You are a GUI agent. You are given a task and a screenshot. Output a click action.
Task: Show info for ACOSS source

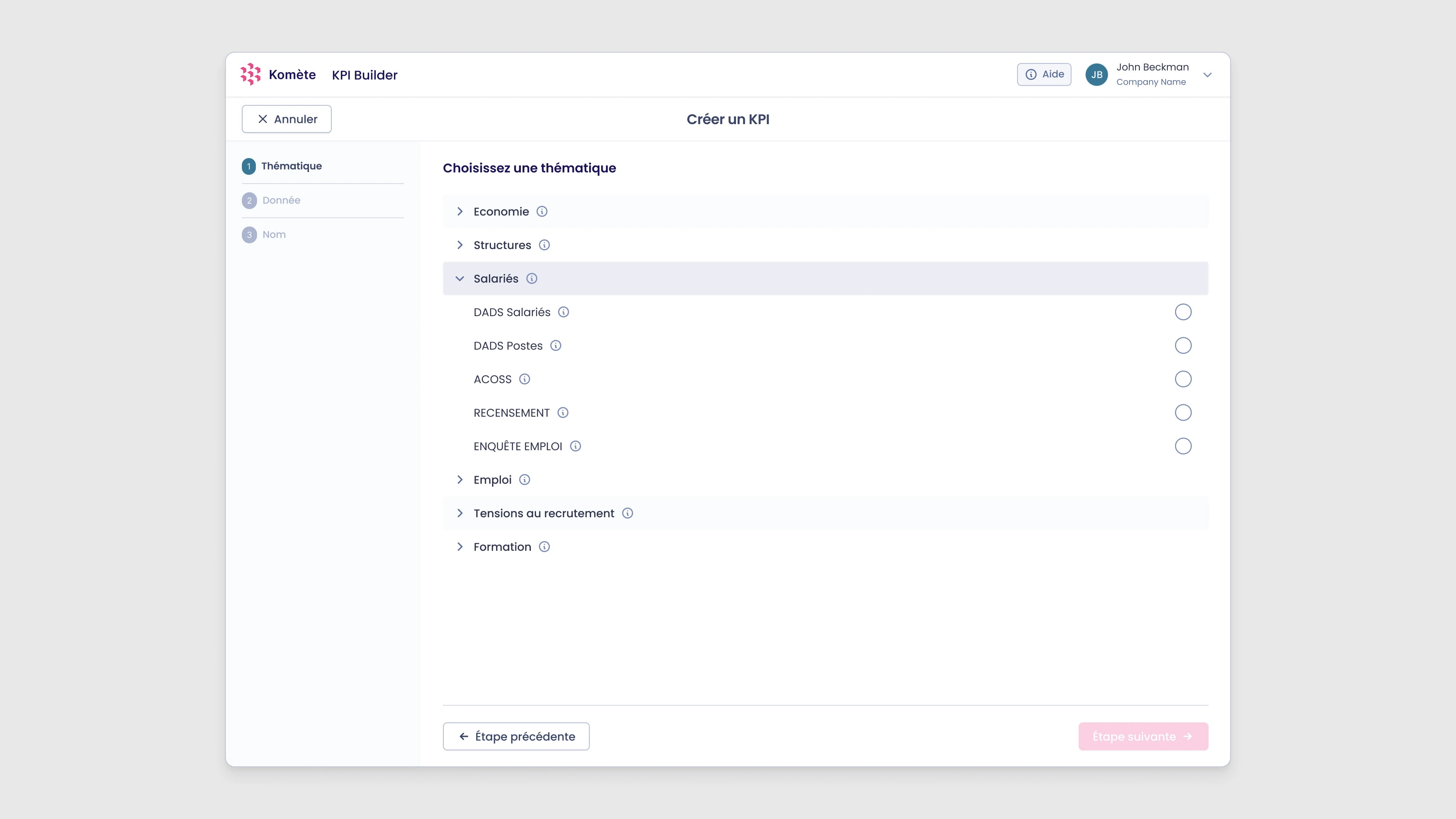[x=524, y=379]
